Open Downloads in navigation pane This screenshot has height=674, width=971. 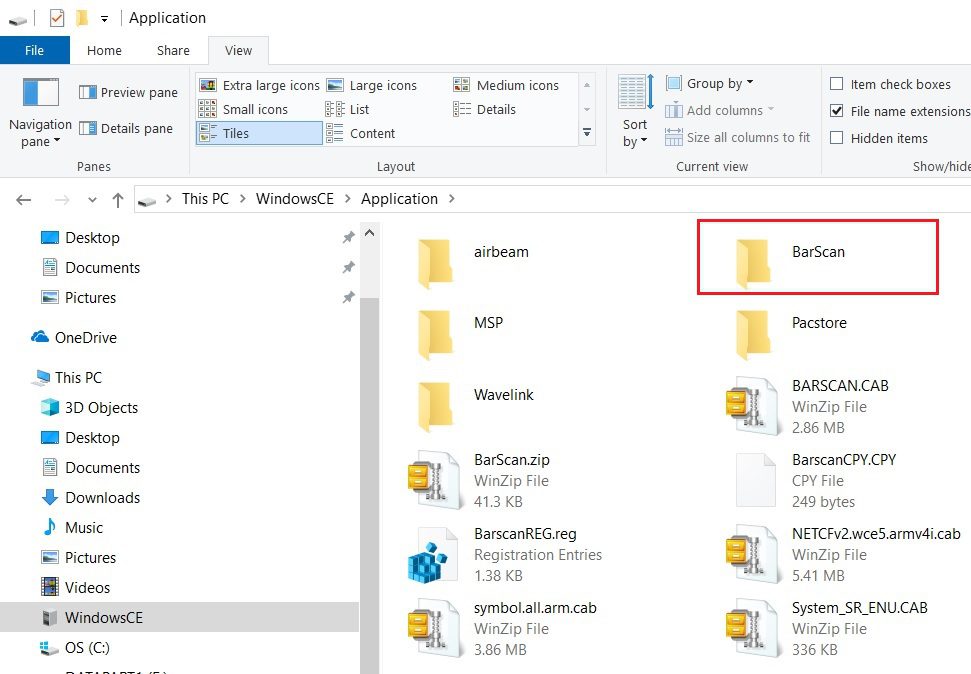pos(90,497)
